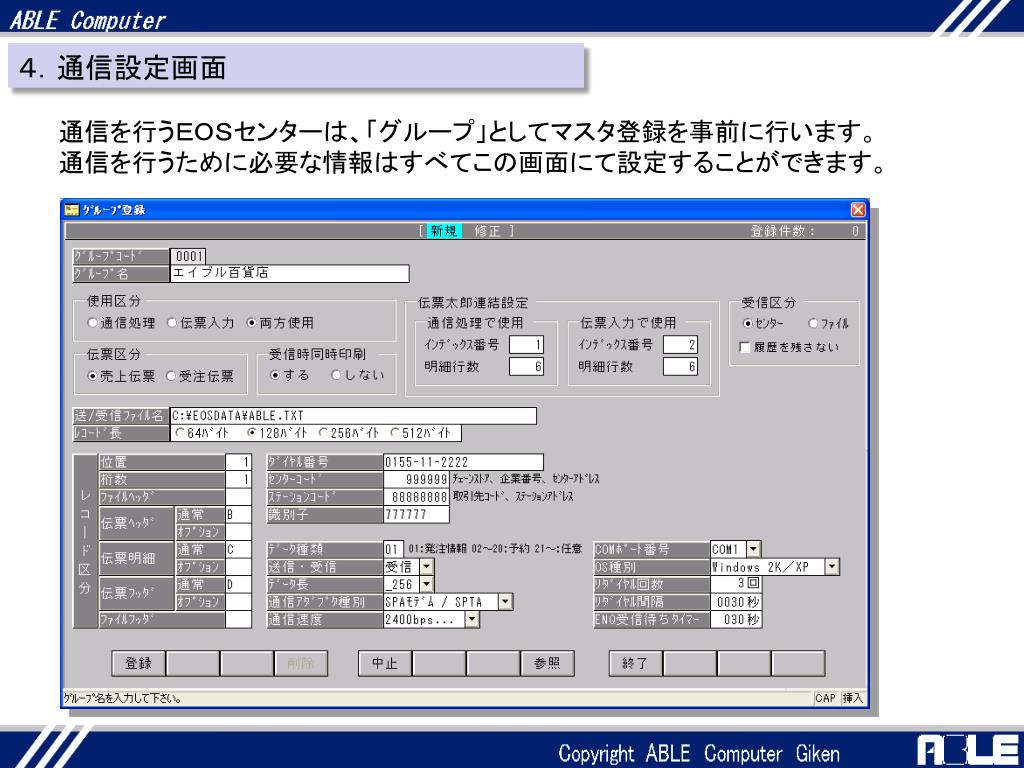
Task: Click the 削除 button
Action: (x=300, y=664)
